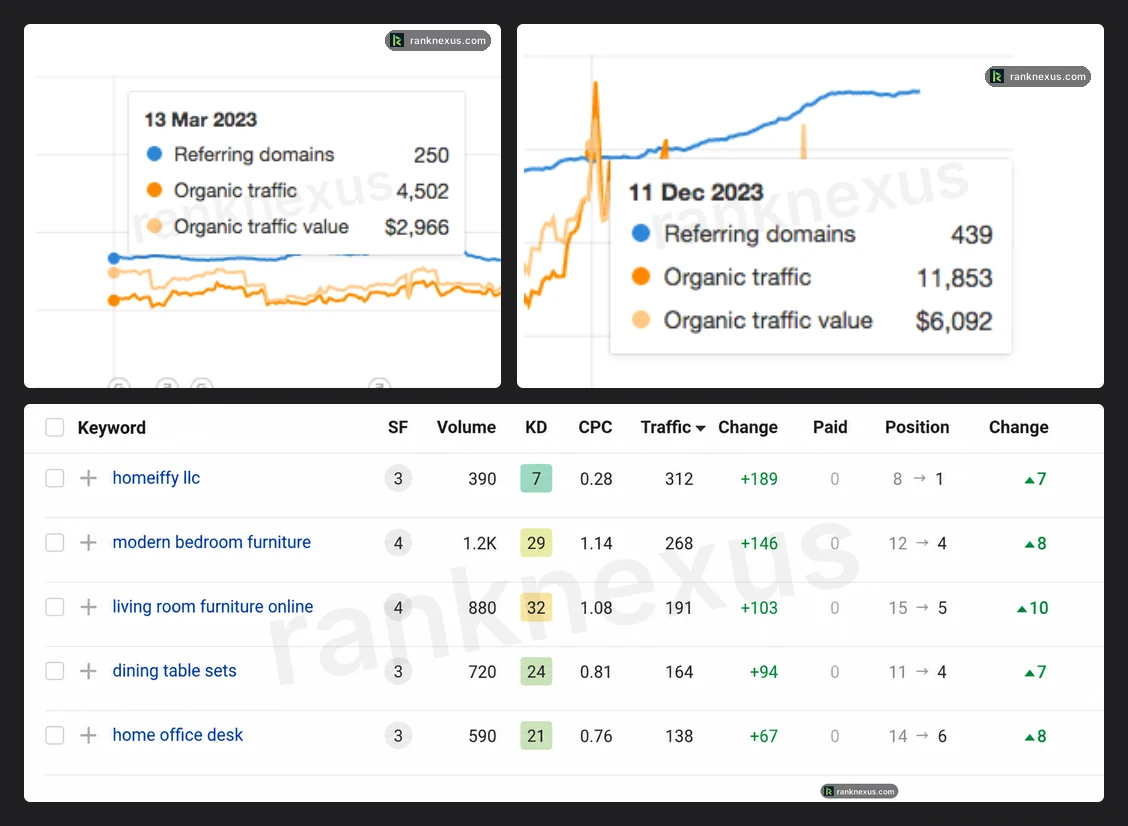
Task: Click volume value 1.2K
Action: point(479,543)
